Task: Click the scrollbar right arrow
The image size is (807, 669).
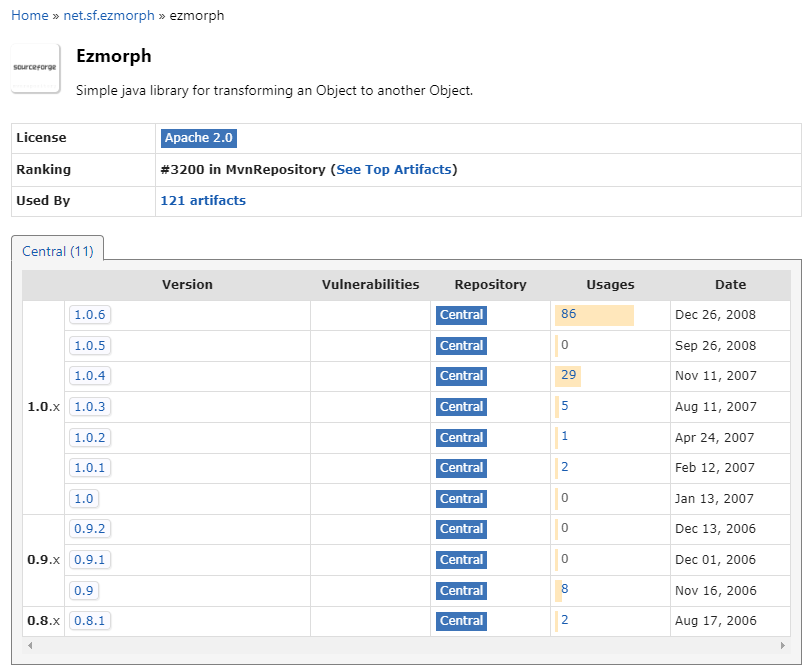Action: tap(782, 645)
